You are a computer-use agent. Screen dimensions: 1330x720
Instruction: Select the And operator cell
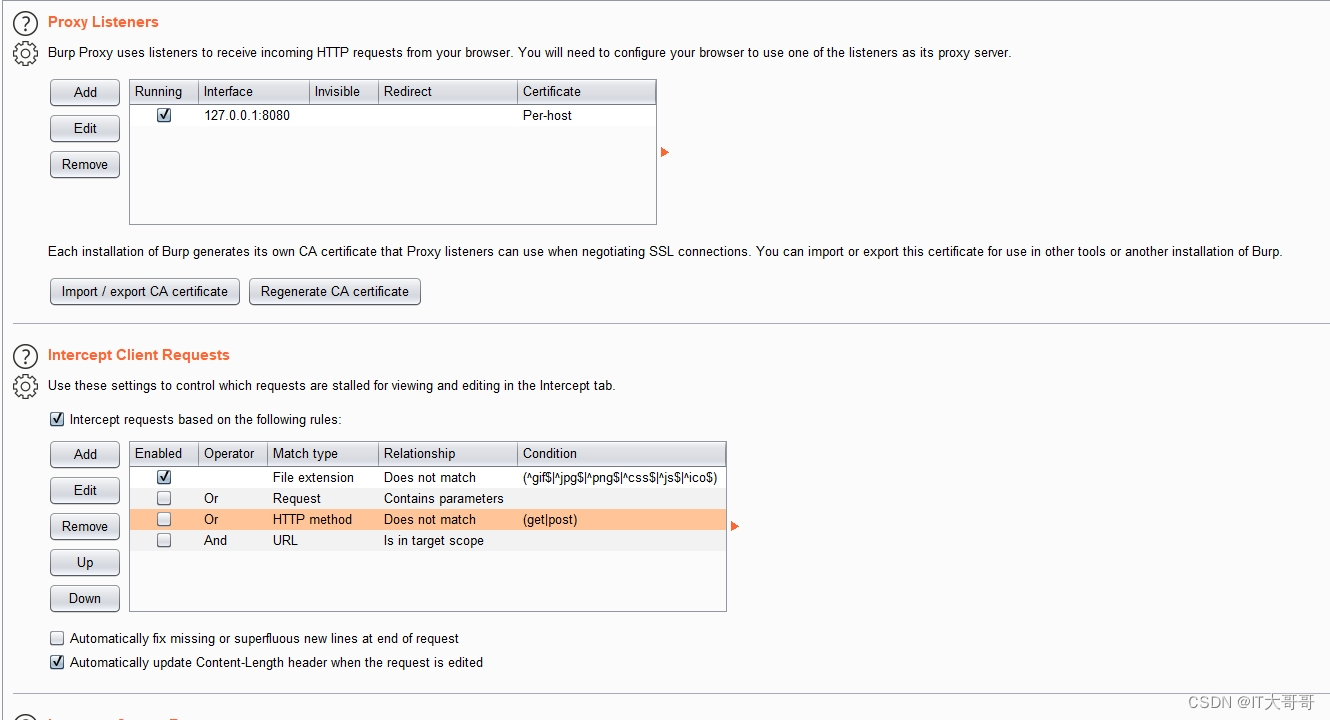[233, 540]
